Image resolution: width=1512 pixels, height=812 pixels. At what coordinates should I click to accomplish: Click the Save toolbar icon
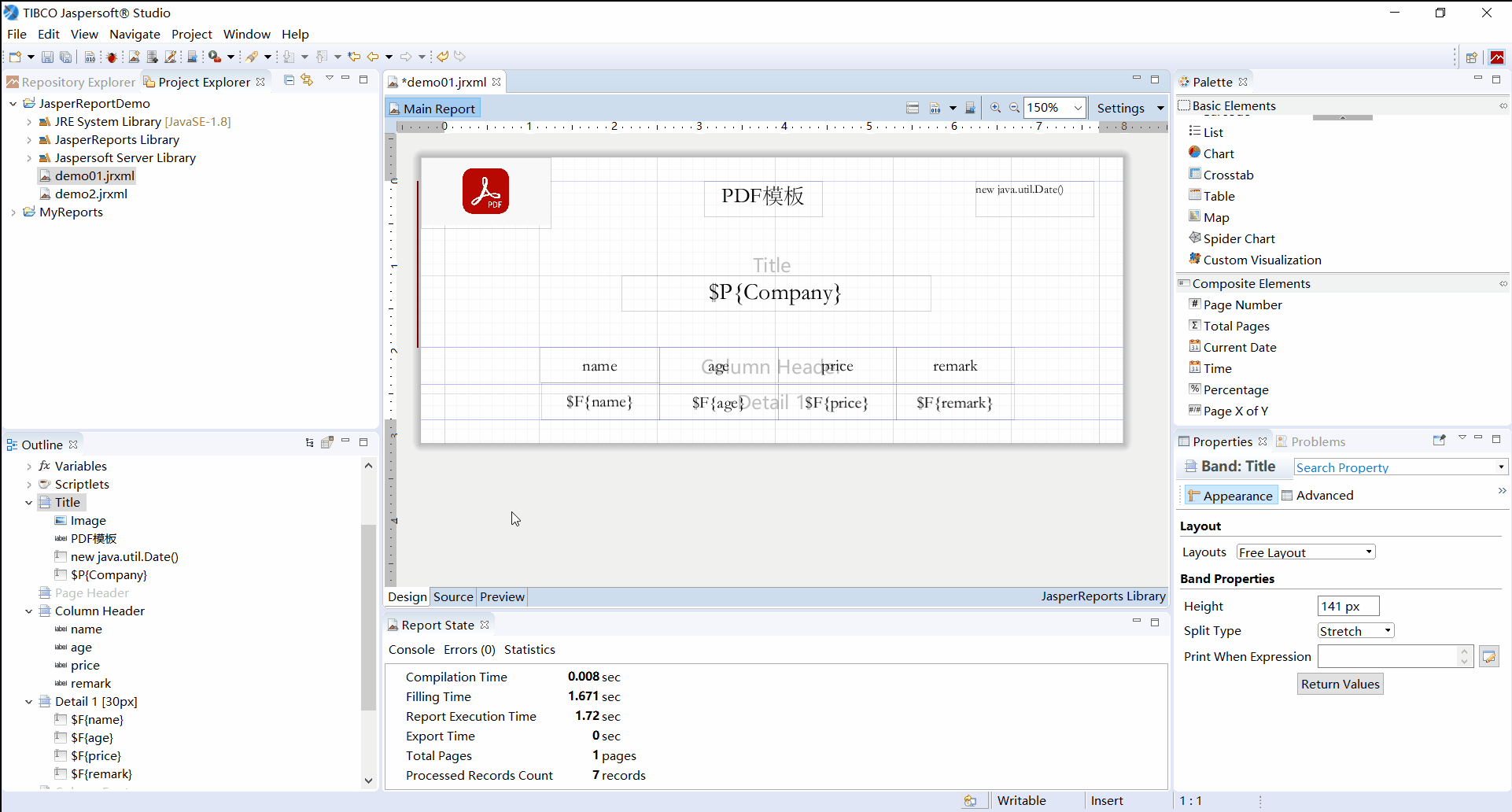[47, 56]
